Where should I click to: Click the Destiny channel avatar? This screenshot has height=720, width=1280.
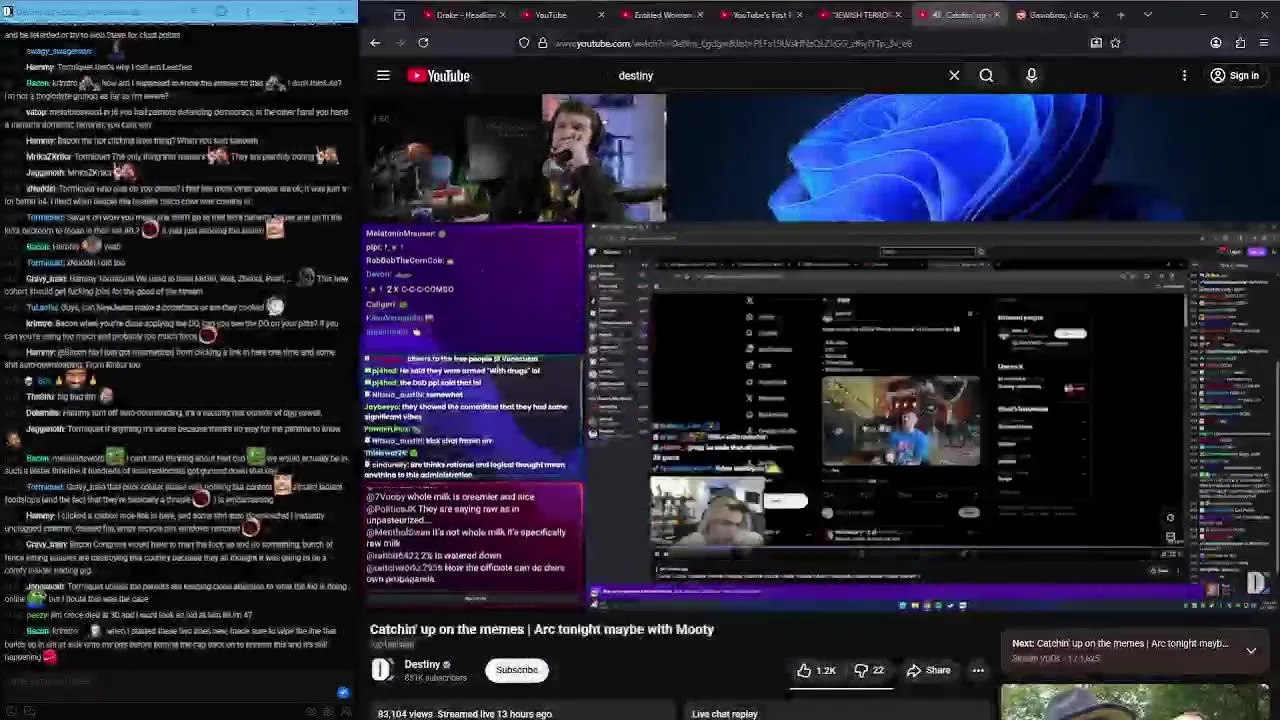pyautogui.click(x=382, y=670)
